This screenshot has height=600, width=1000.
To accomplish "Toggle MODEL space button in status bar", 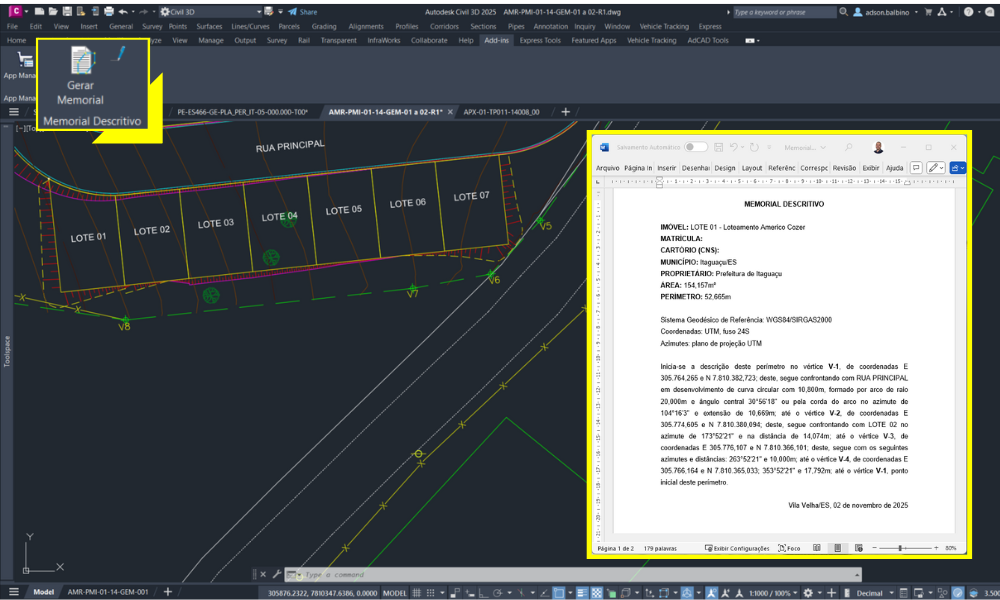I will click(x=394, y=593).
